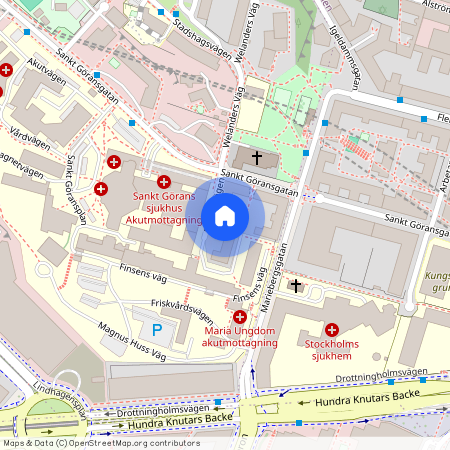The height and width of the screenshot is (450, 450).
Task: Click the Lindhagensplan roundabout label
Action: pyautogui.click(x=59, y=401)
